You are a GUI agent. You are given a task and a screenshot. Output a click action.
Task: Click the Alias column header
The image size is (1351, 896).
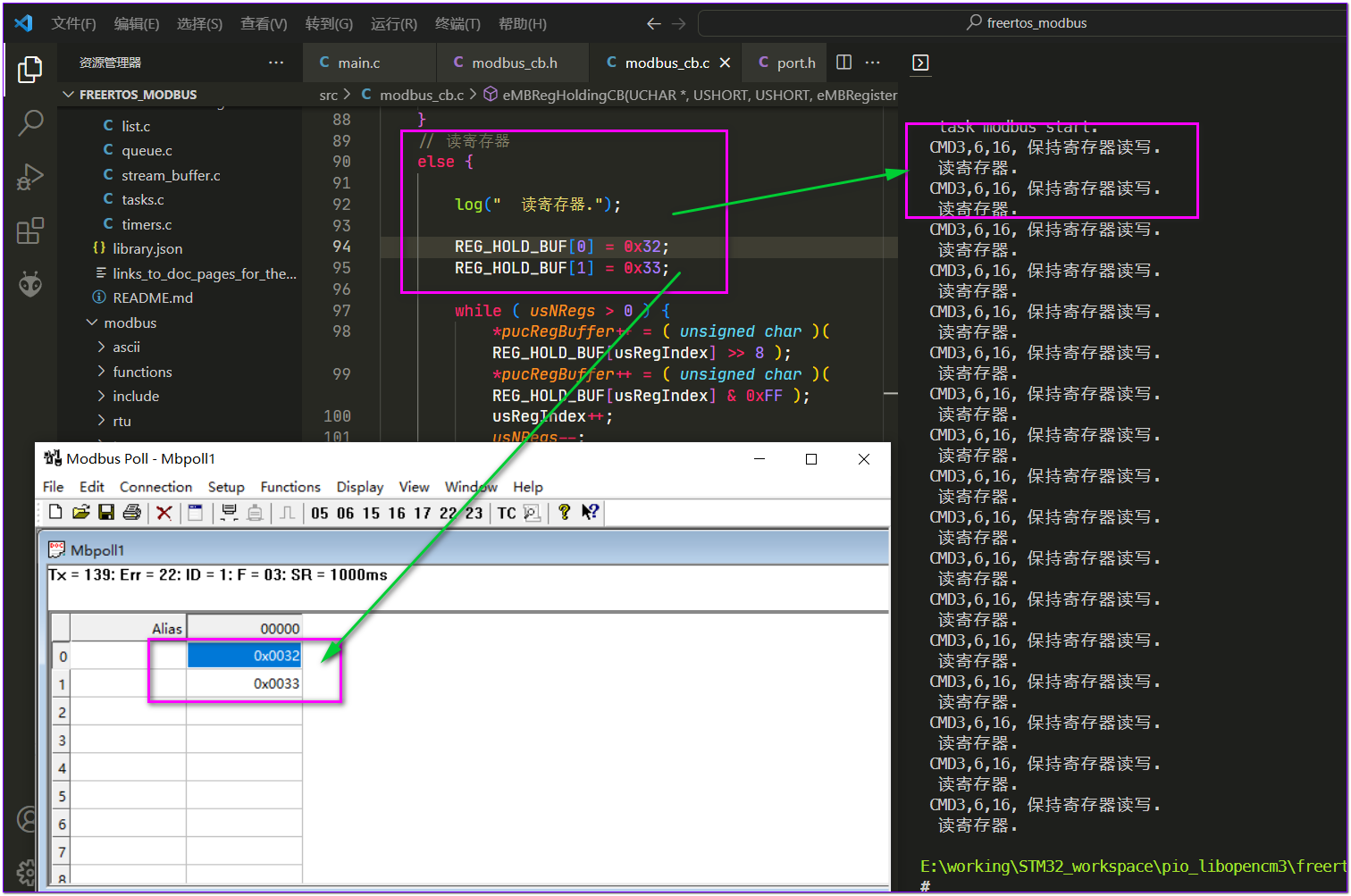coord(127,629)
